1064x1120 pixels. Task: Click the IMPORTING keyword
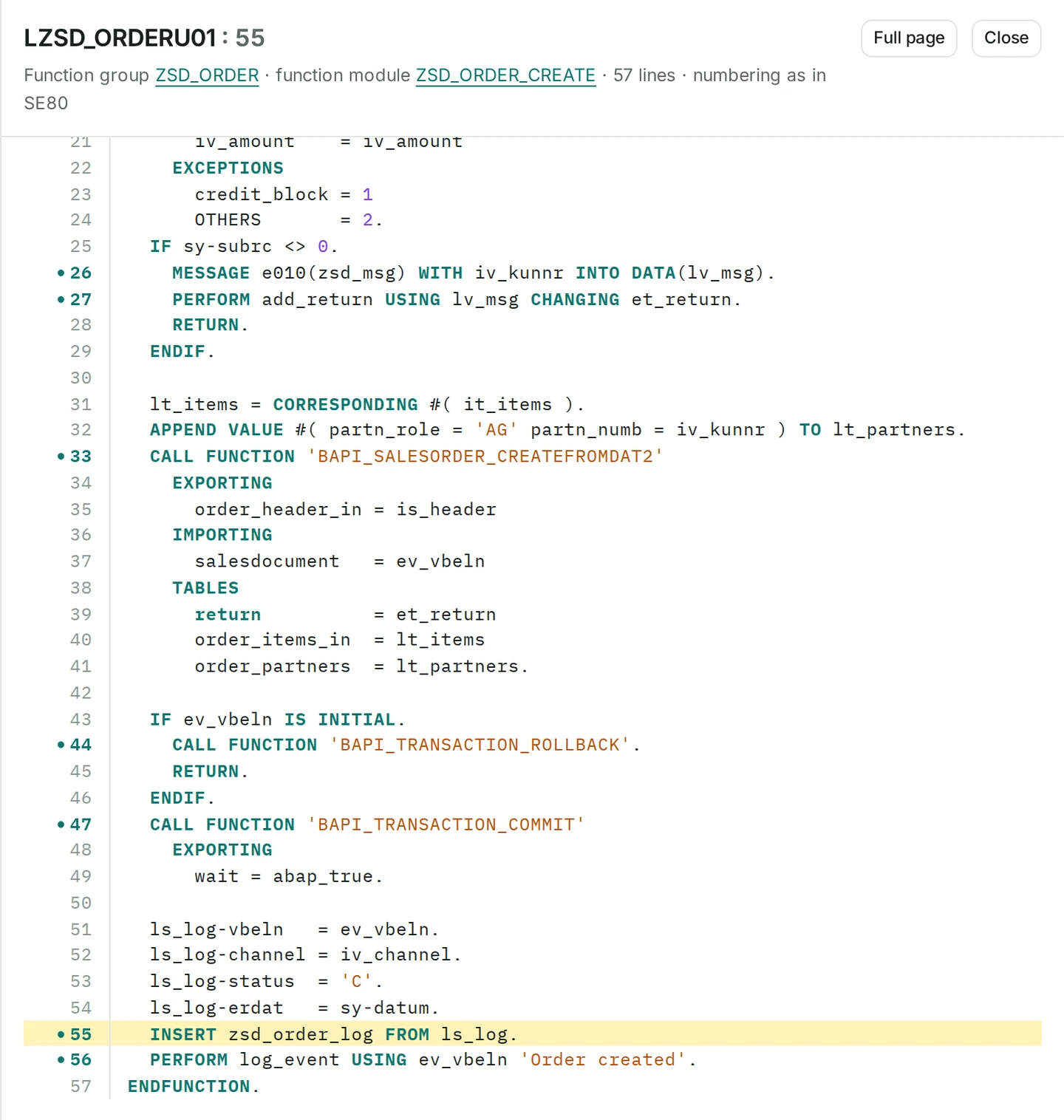[x=222, y=534]
